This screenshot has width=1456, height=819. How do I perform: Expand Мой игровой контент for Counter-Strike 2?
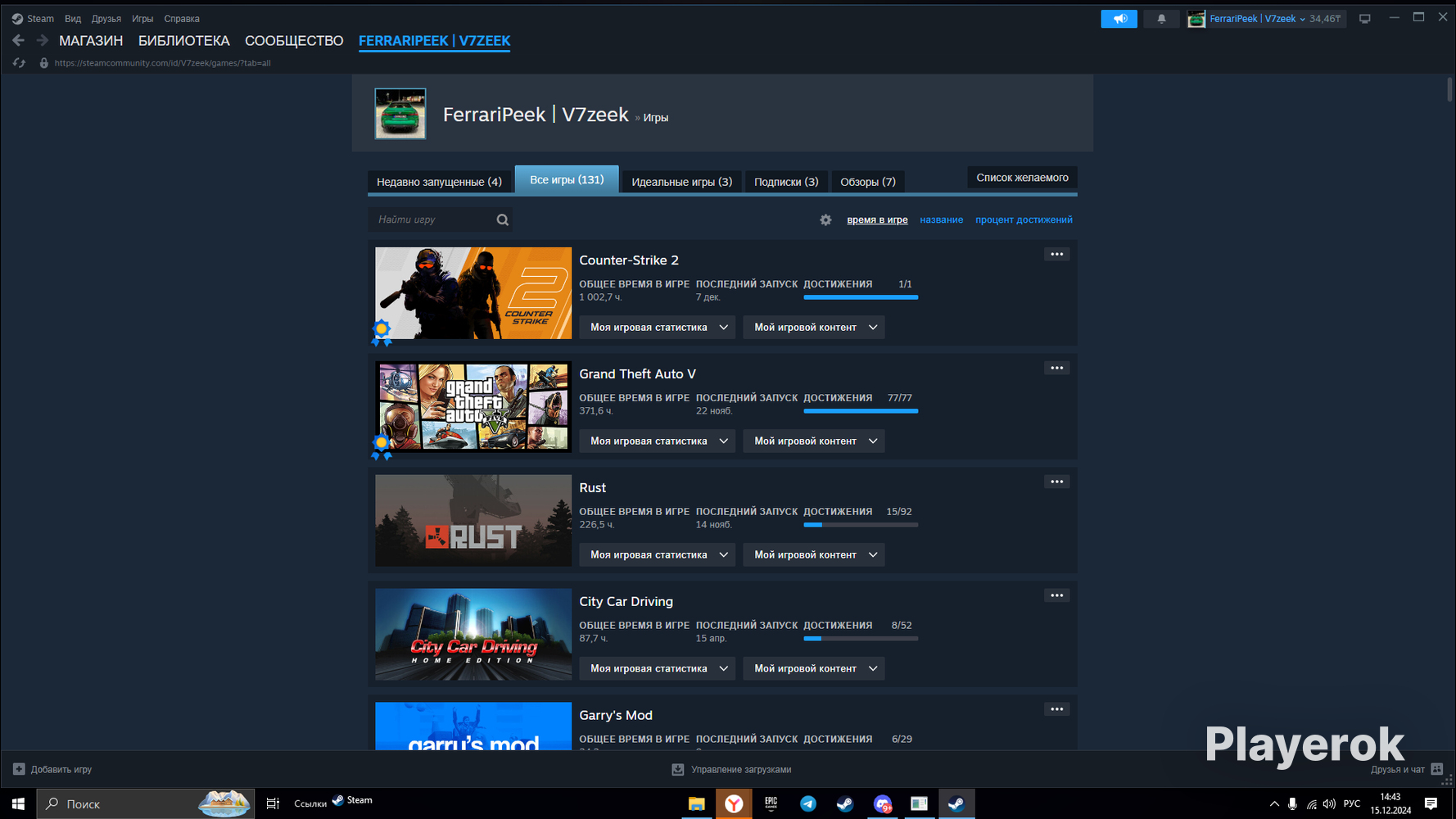(814, 327)
